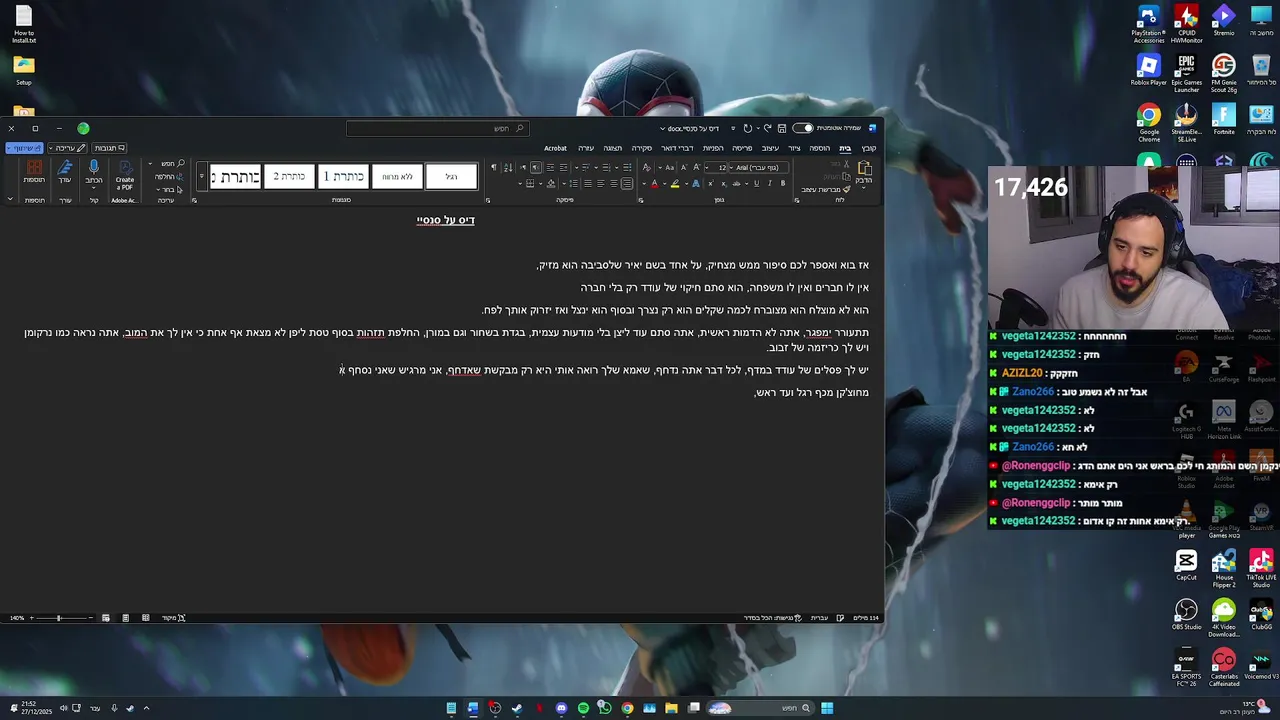Toggle Italic formatting
1280x720 pixels.
tap(770, 184)
